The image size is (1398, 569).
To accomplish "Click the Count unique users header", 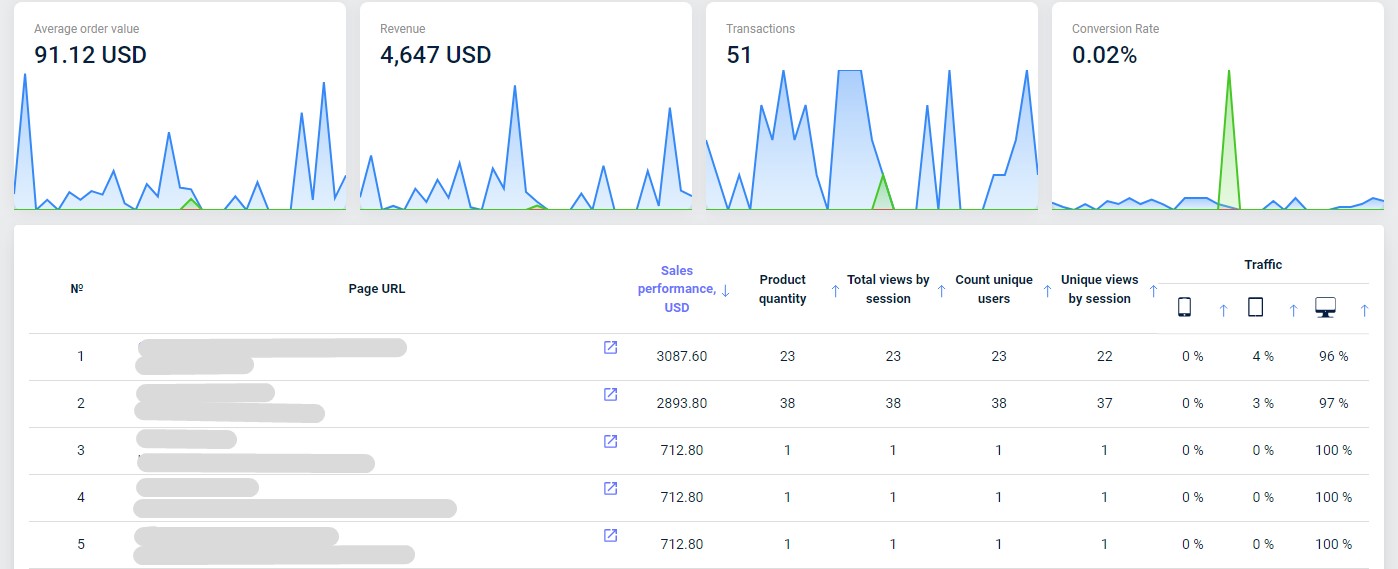I will [994, 289].
